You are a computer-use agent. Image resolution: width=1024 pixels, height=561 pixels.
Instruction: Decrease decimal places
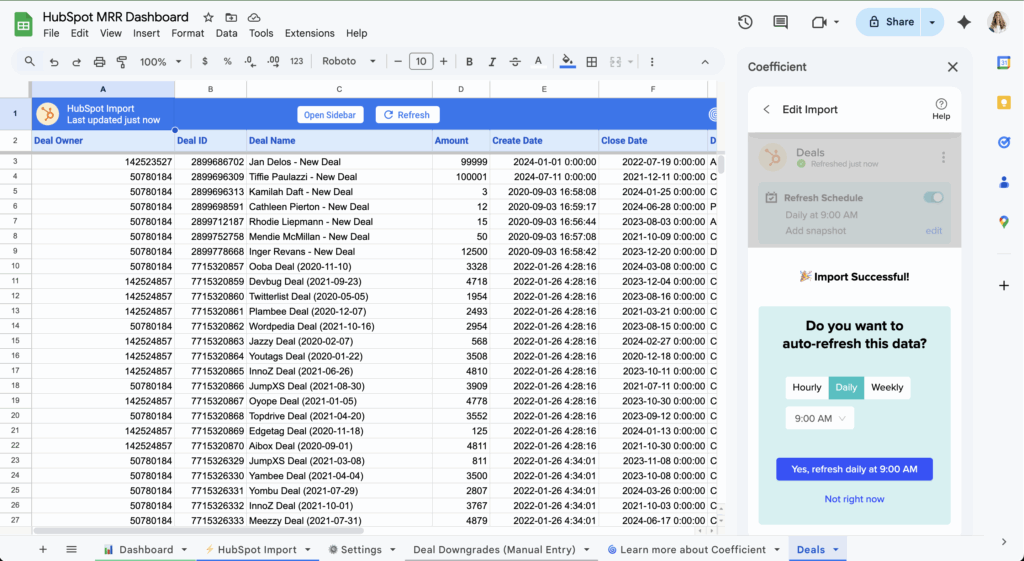250,61
